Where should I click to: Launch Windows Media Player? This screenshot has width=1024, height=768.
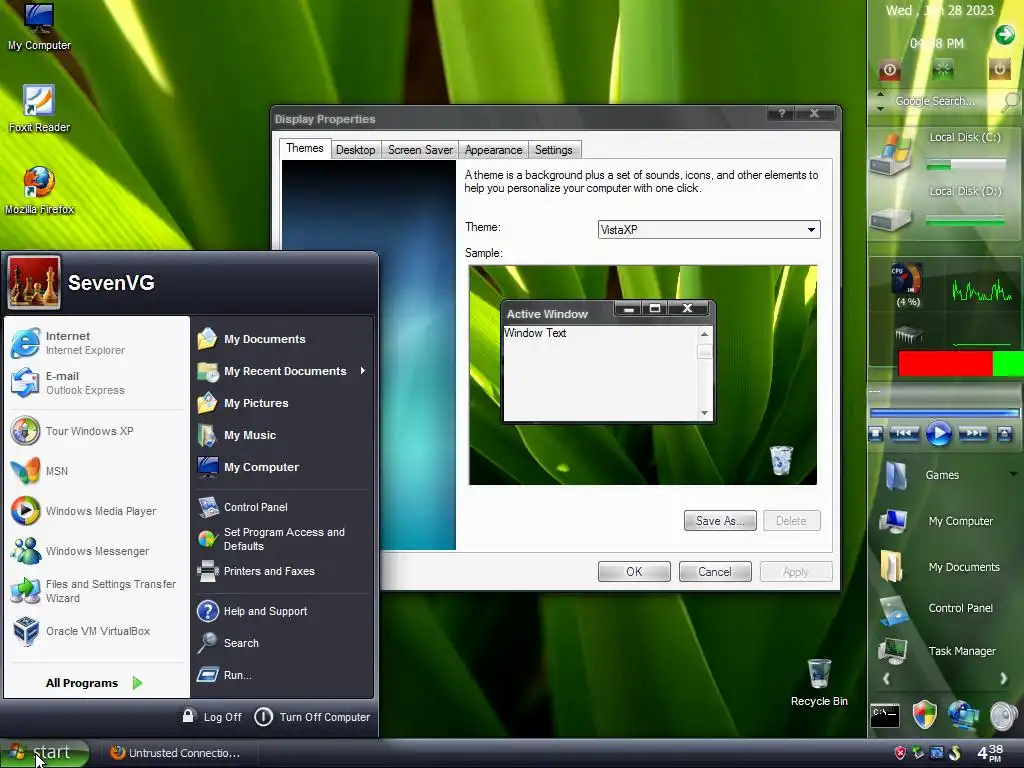[97, 511]
